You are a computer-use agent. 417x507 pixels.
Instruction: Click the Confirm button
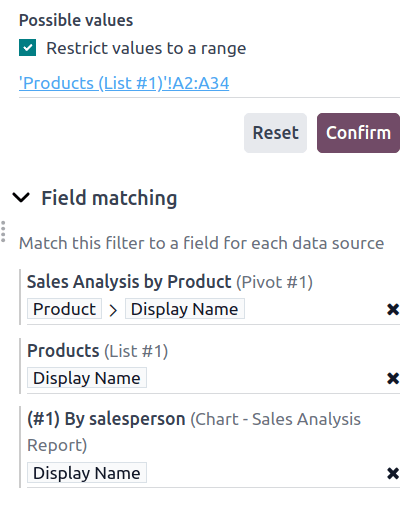pyautogui.click(x=358, y=133)
